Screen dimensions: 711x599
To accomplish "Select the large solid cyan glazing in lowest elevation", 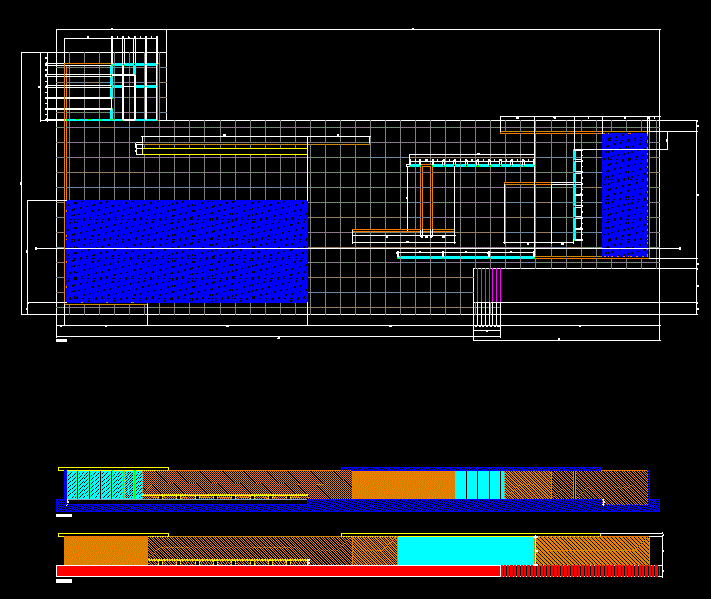I will pyautogui.click(x=466, y=551).
